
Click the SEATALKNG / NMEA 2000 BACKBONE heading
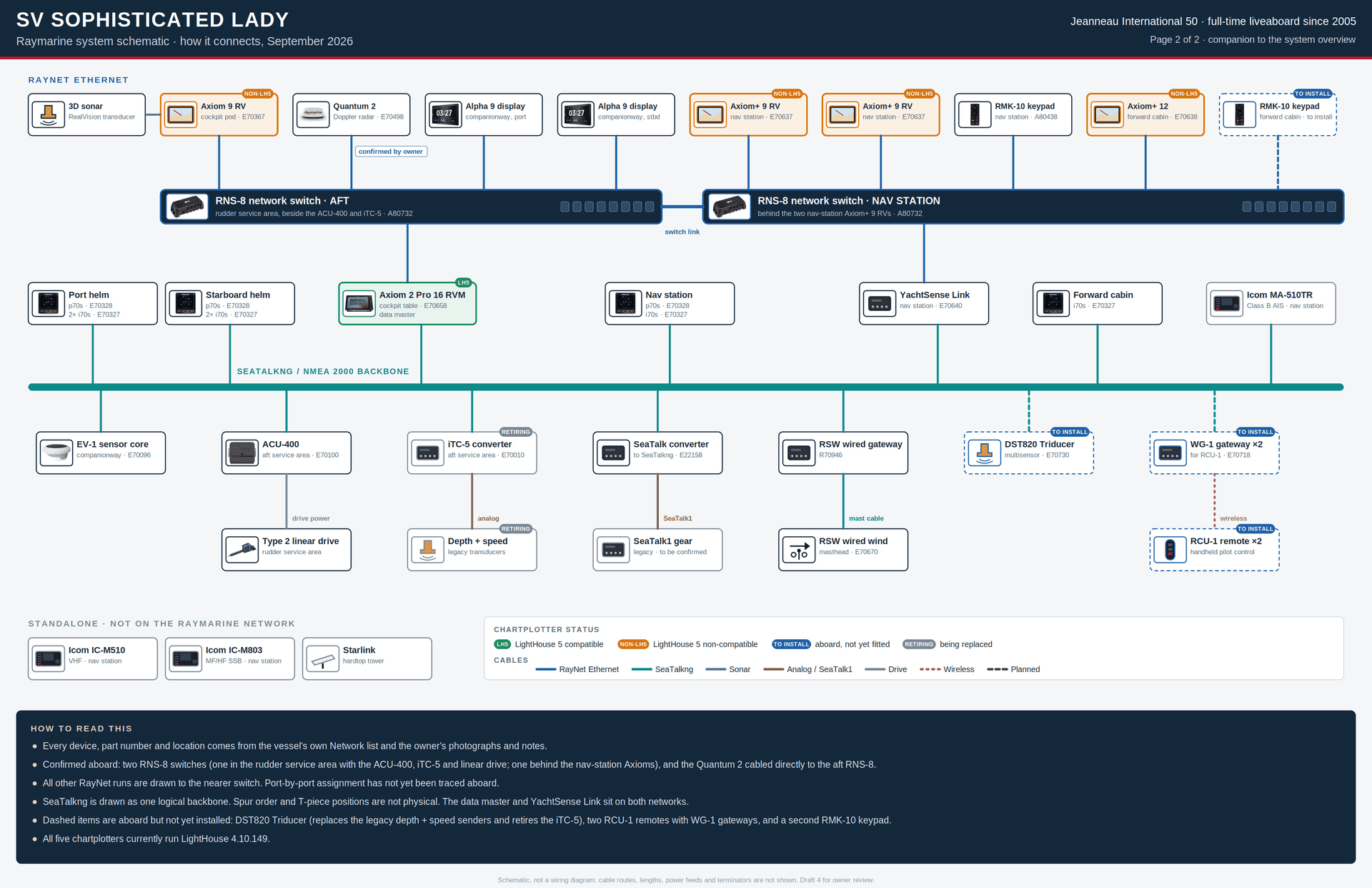click(x=323, y=371)
